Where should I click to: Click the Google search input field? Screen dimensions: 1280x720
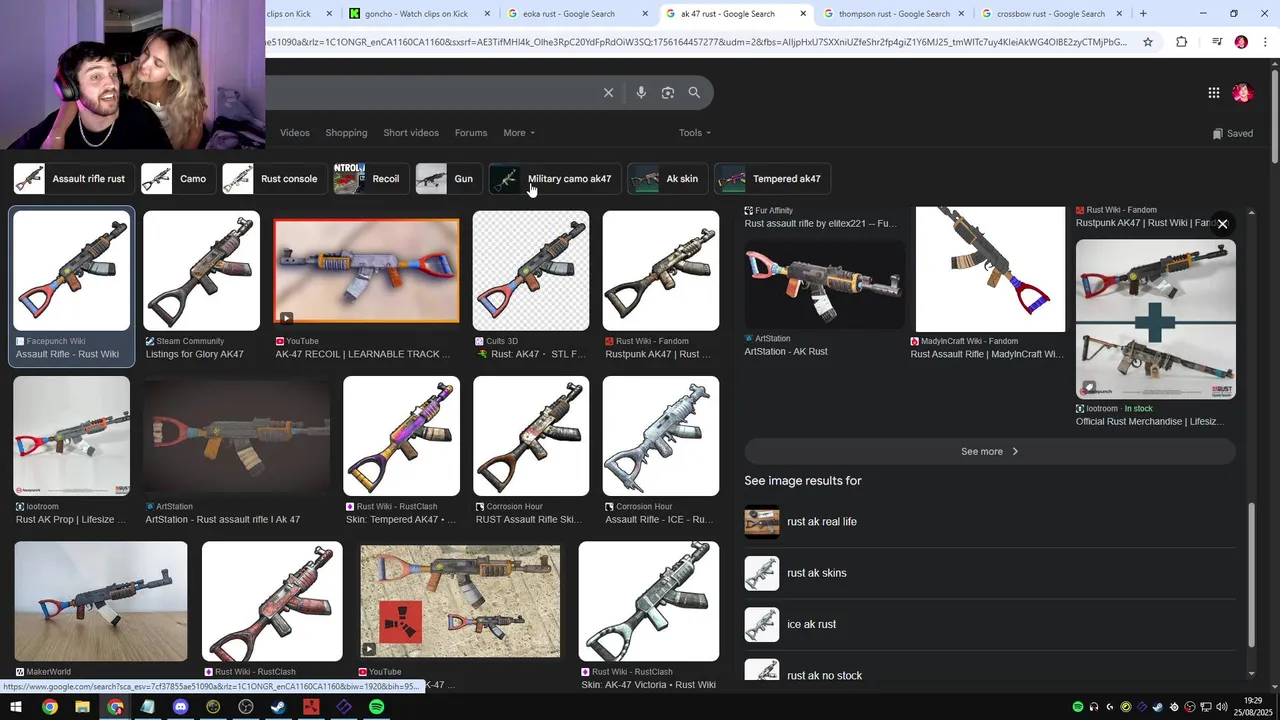pyautogui.click(x=430, y=92)
